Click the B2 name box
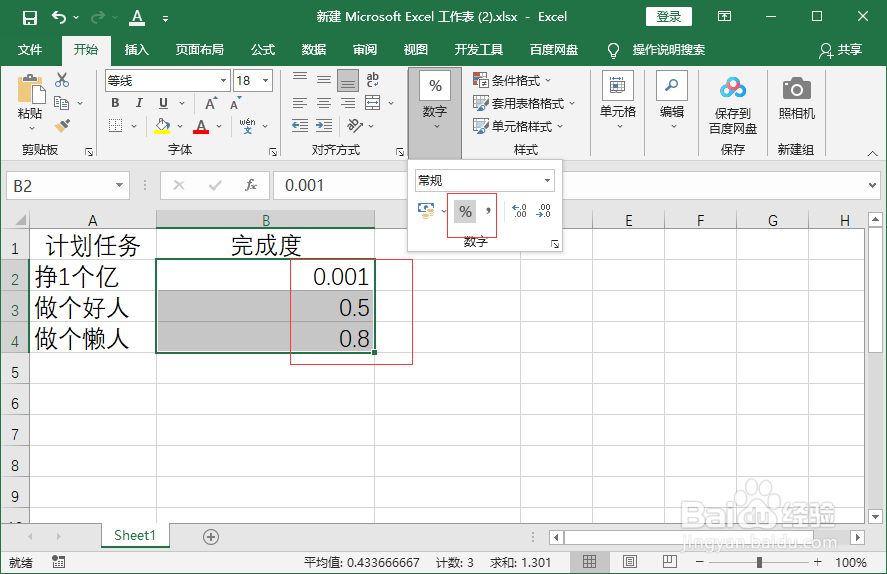This screenshot has height=574, width=887. (68, 185)
